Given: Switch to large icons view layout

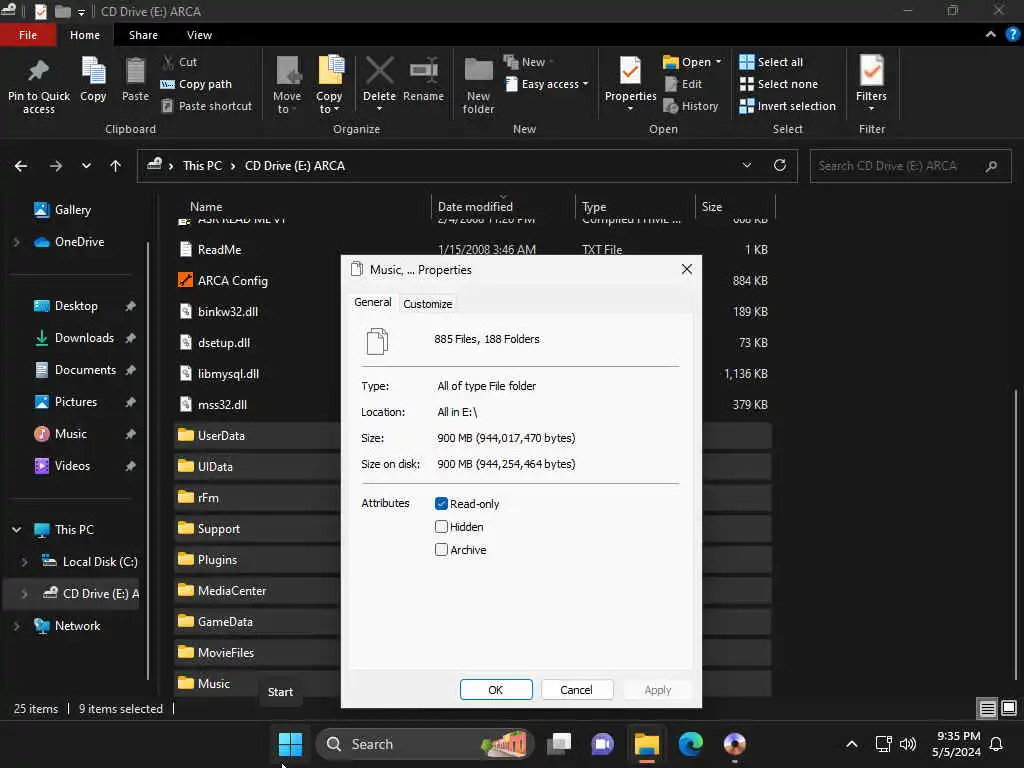Looking at the screenshot, I should coord(1009,708).
